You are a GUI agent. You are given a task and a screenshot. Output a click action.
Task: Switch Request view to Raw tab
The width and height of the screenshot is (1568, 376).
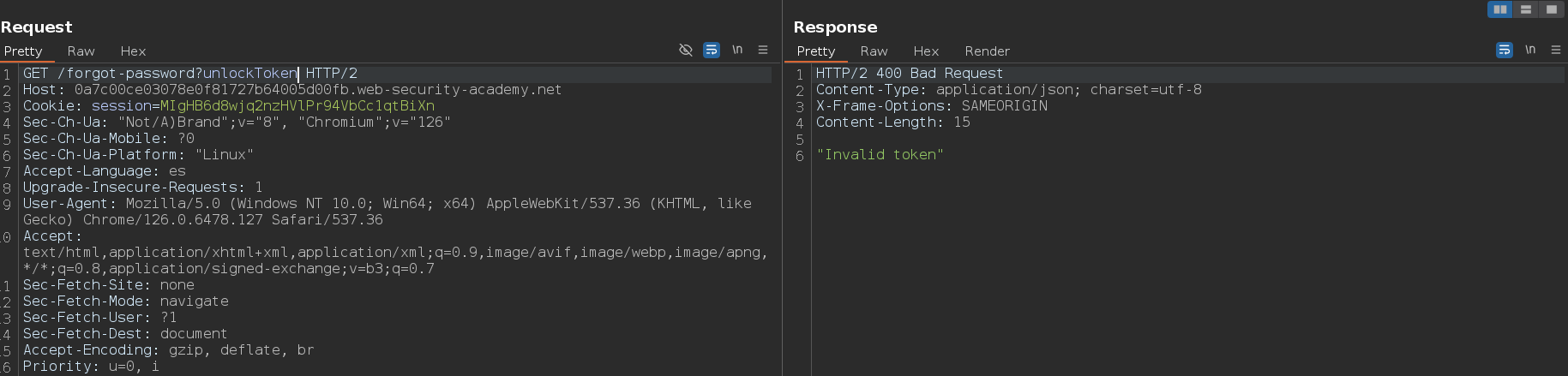click(81, 51)
